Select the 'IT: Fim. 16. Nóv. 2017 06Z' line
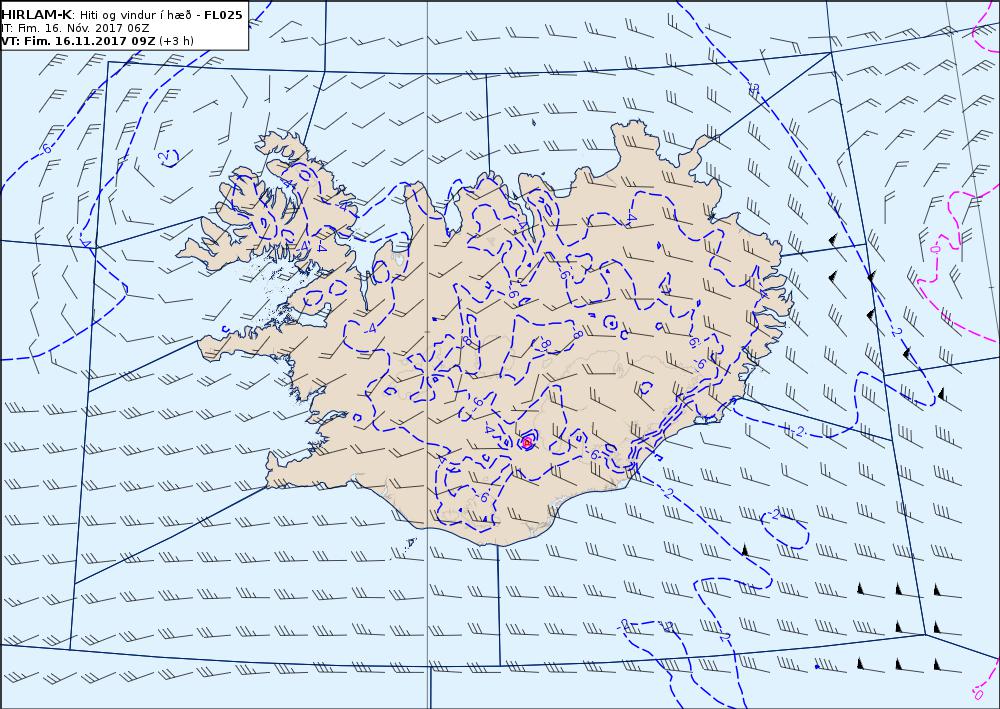The width and height of the screenshot is (1000, 709). tap(75, 28)
